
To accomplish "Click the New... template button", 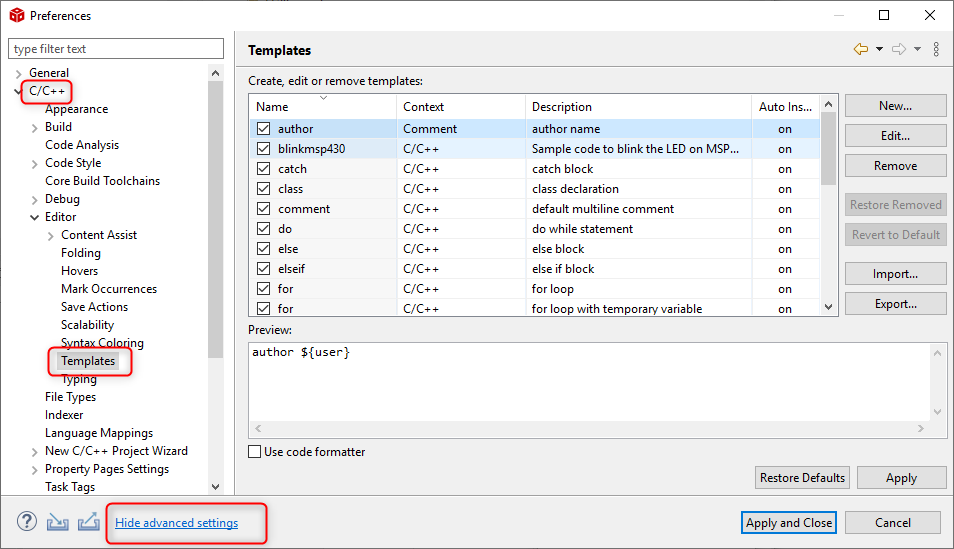I will click(x=895, y=106).
